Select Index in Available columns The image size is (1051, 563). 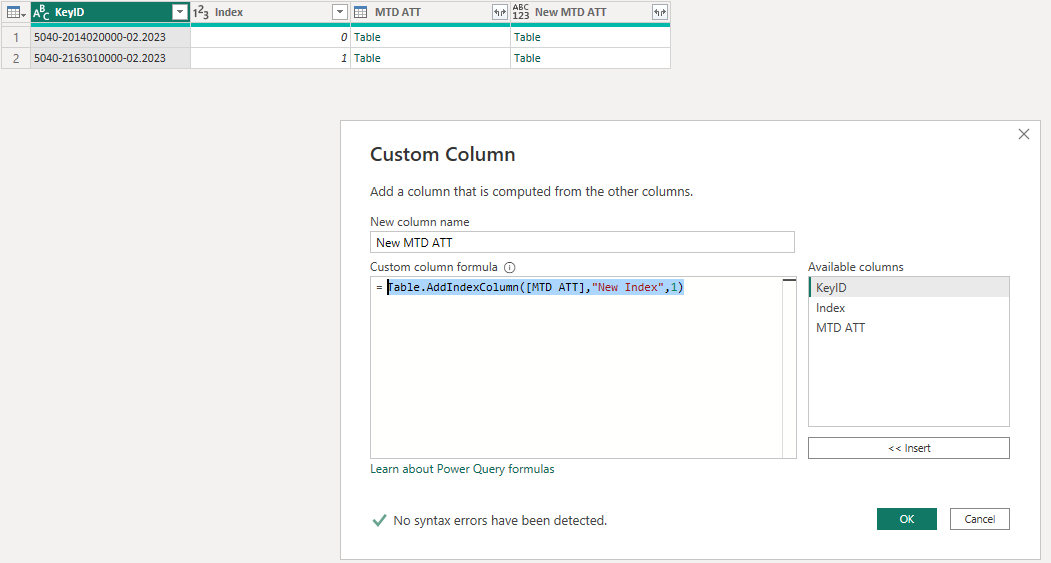(908, 308)
